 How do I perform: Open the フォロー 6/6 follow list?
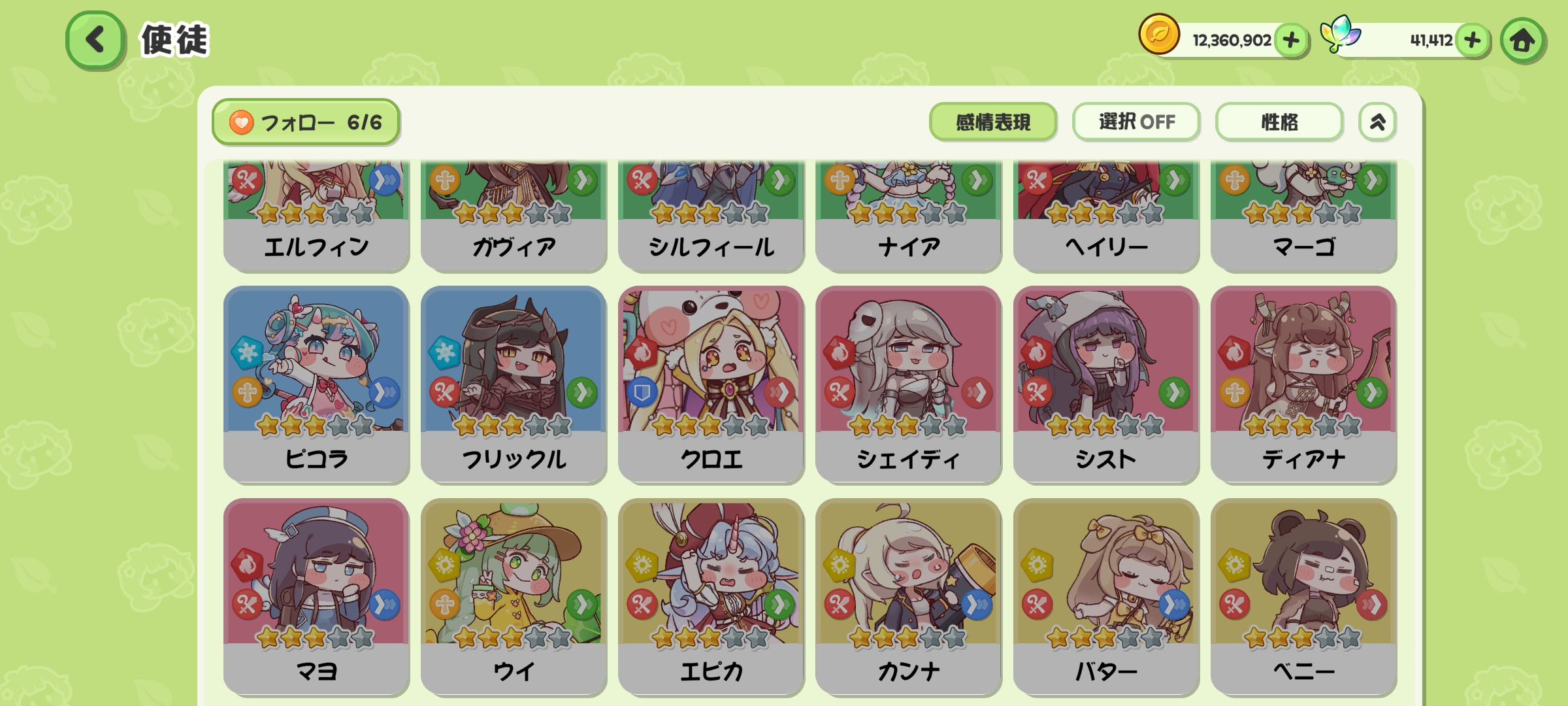click(x=306, y=122)
